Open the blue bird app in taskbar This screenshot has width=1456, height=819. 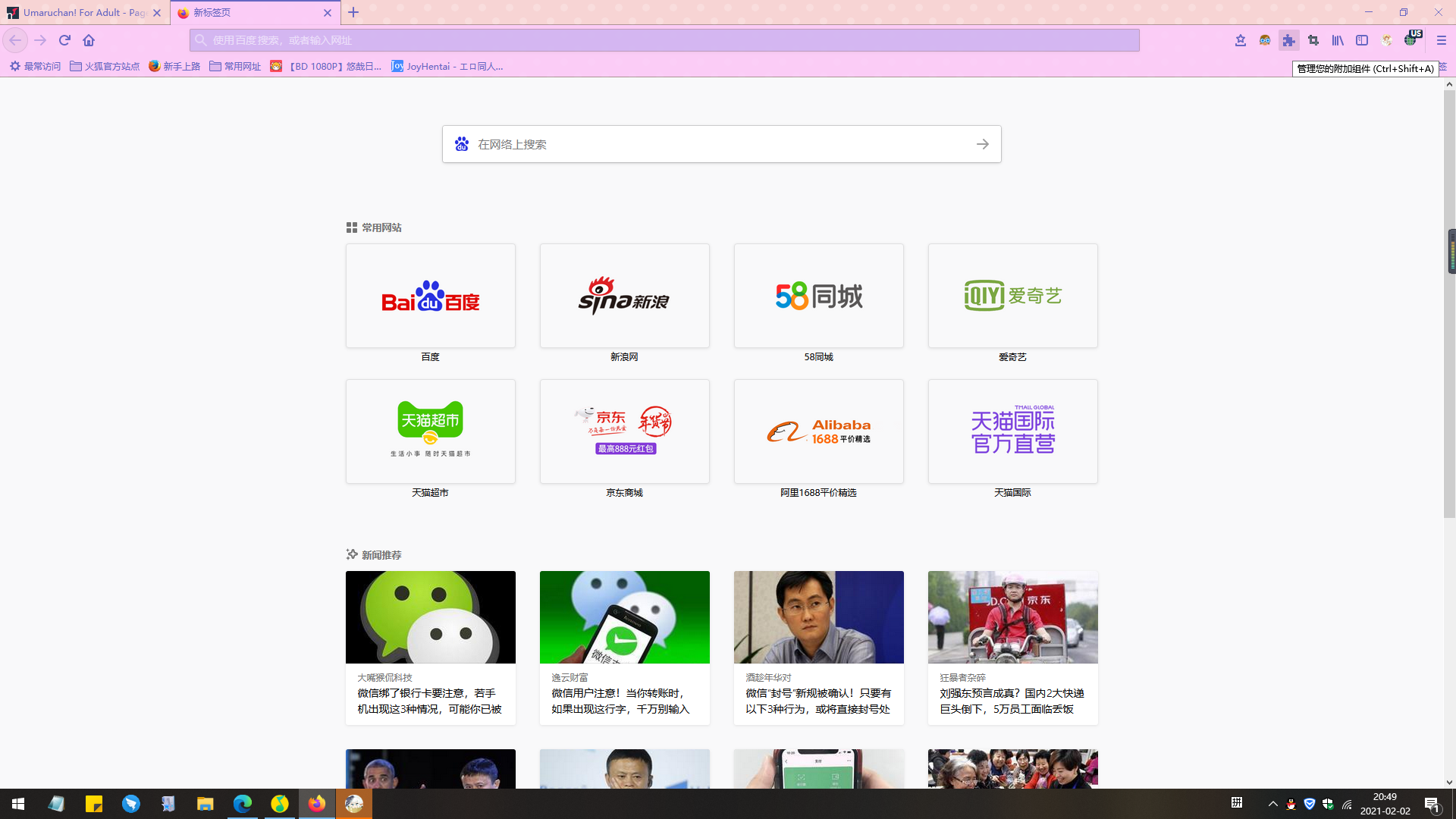click(x=131, y=804)
